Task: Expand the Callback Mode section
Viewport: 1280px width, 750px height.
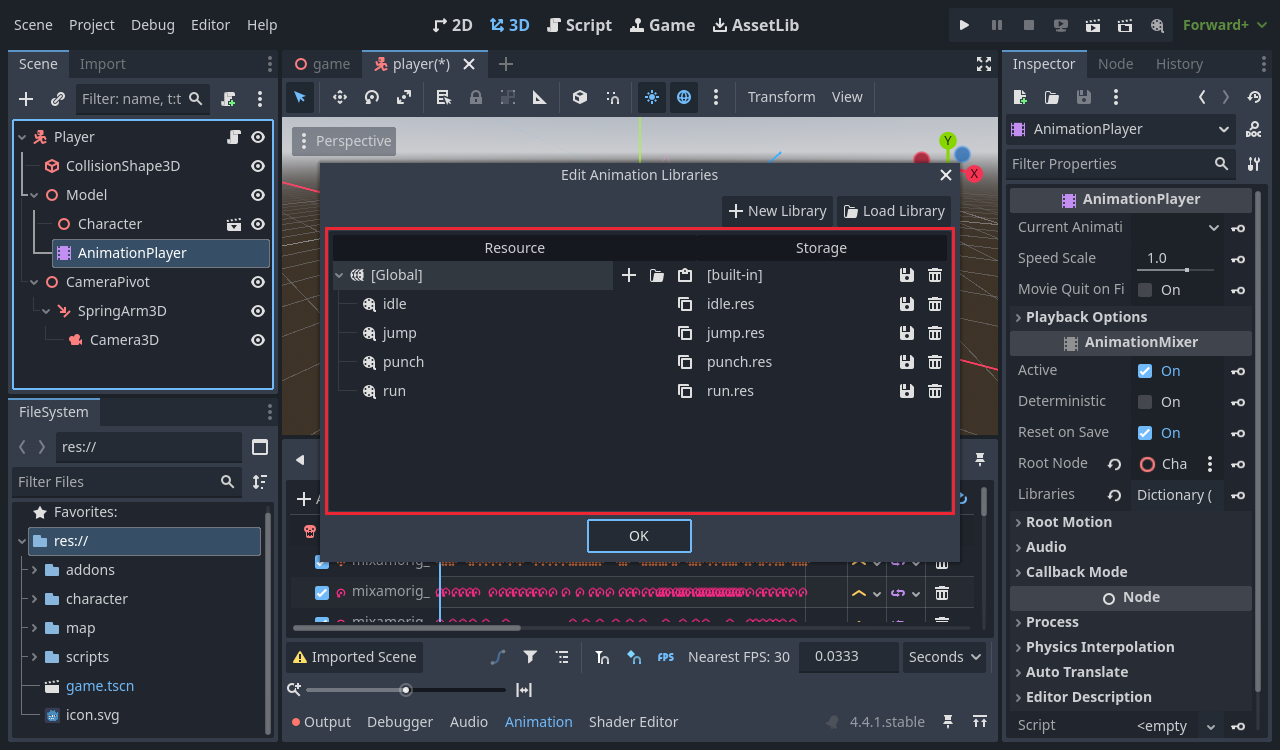Action: (1076, 572)
